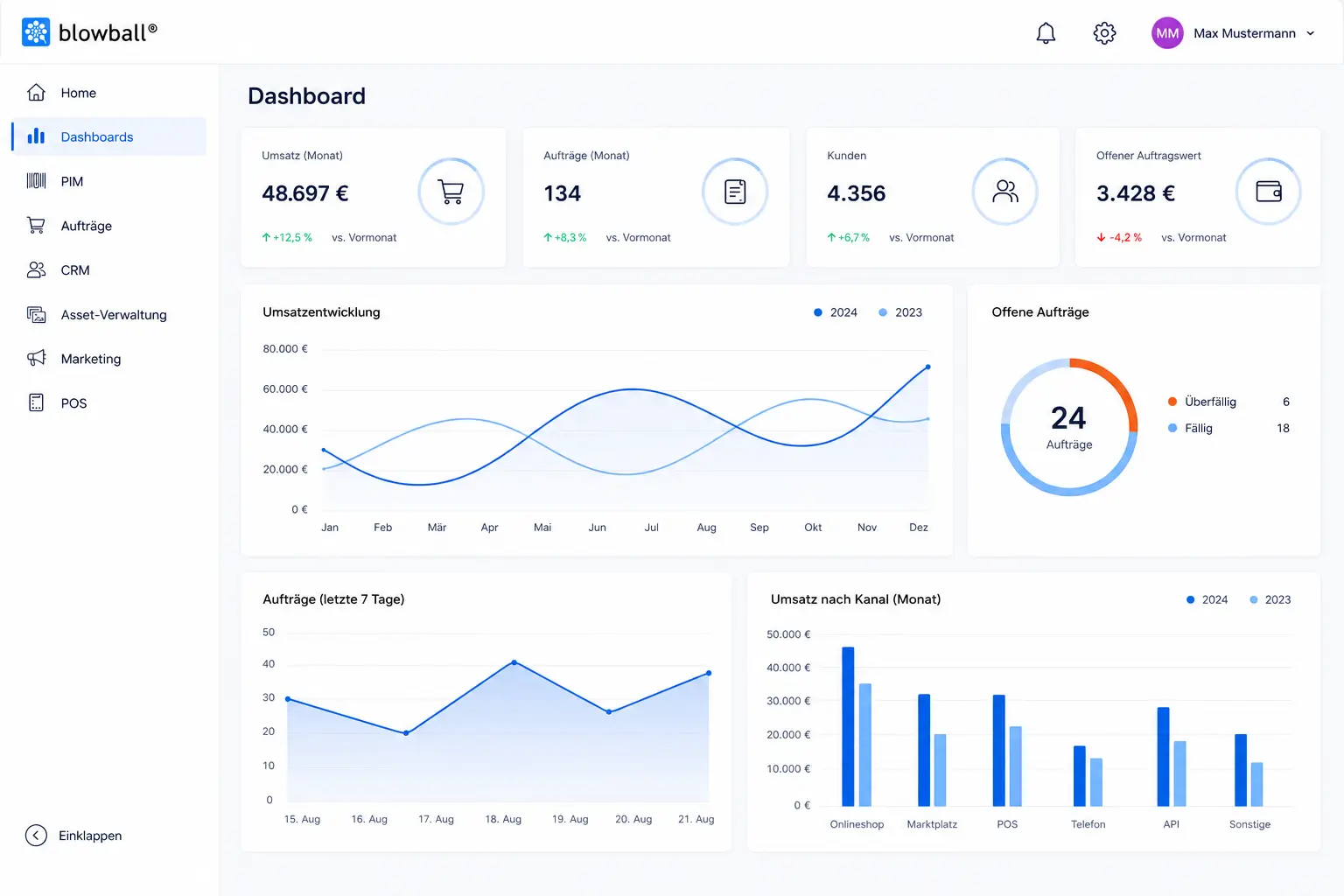Open the Aufträge menu item
This screenshot has width=1344, height=896.
(x=109, y=226)
